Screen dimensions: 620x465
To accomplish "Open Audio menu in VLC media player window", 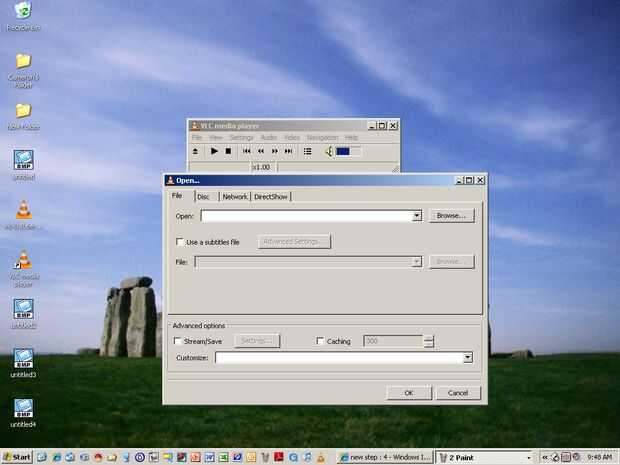I will (269, 137).
